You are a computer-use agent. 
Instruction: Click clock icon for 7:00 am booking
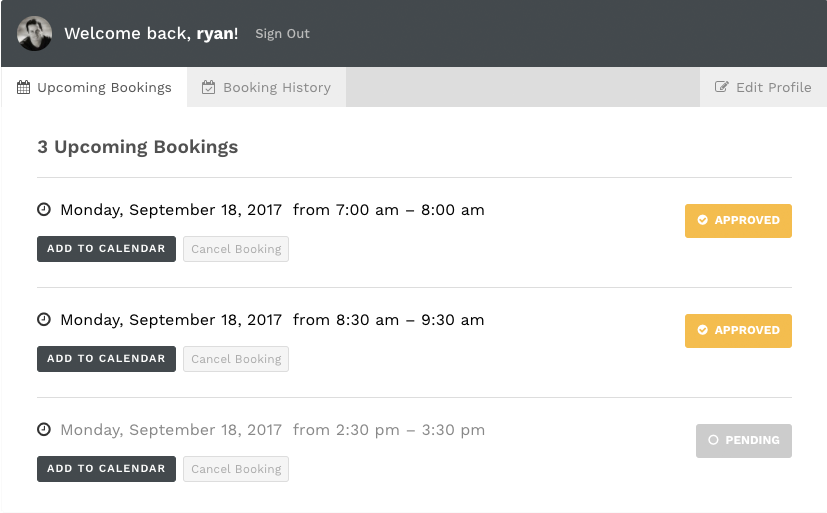[44, 210]
